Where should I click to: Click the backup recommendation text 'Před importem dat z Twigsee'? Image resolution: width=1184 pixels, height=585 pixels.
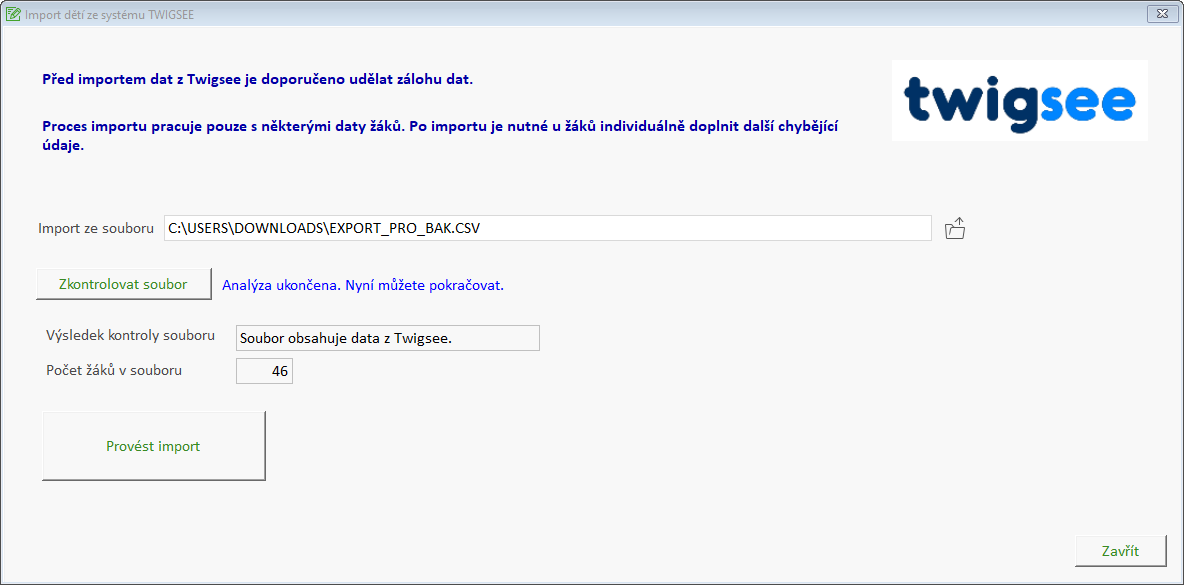tap(257, 79)
